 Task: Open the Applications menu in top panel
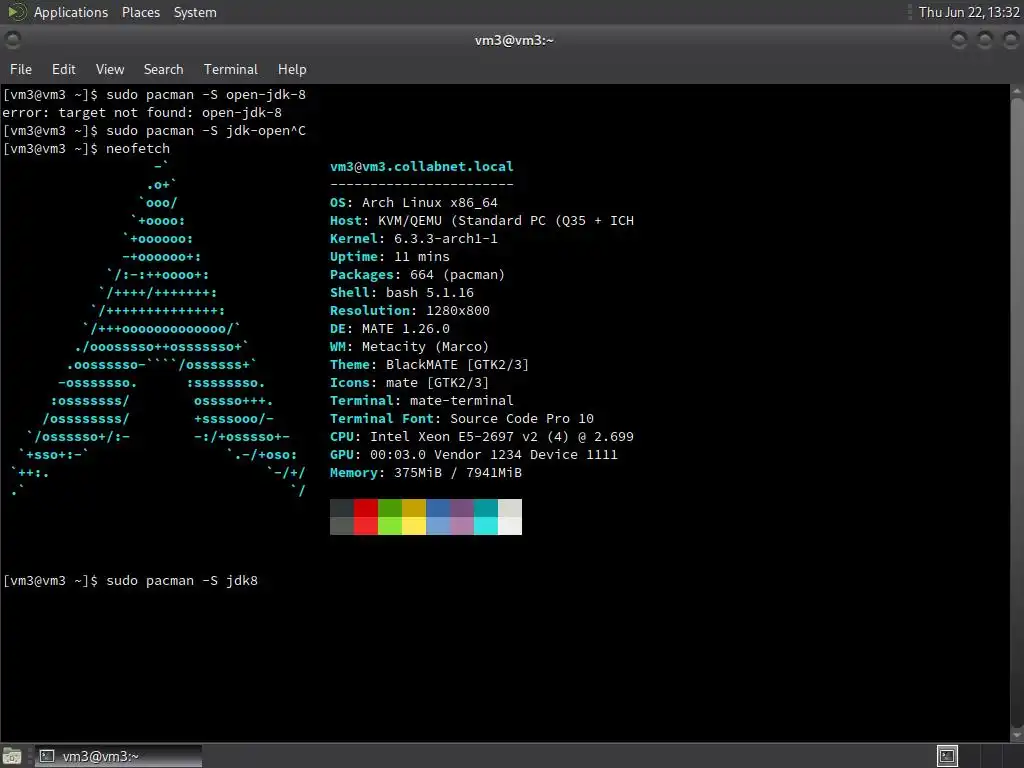click(71, 12)
